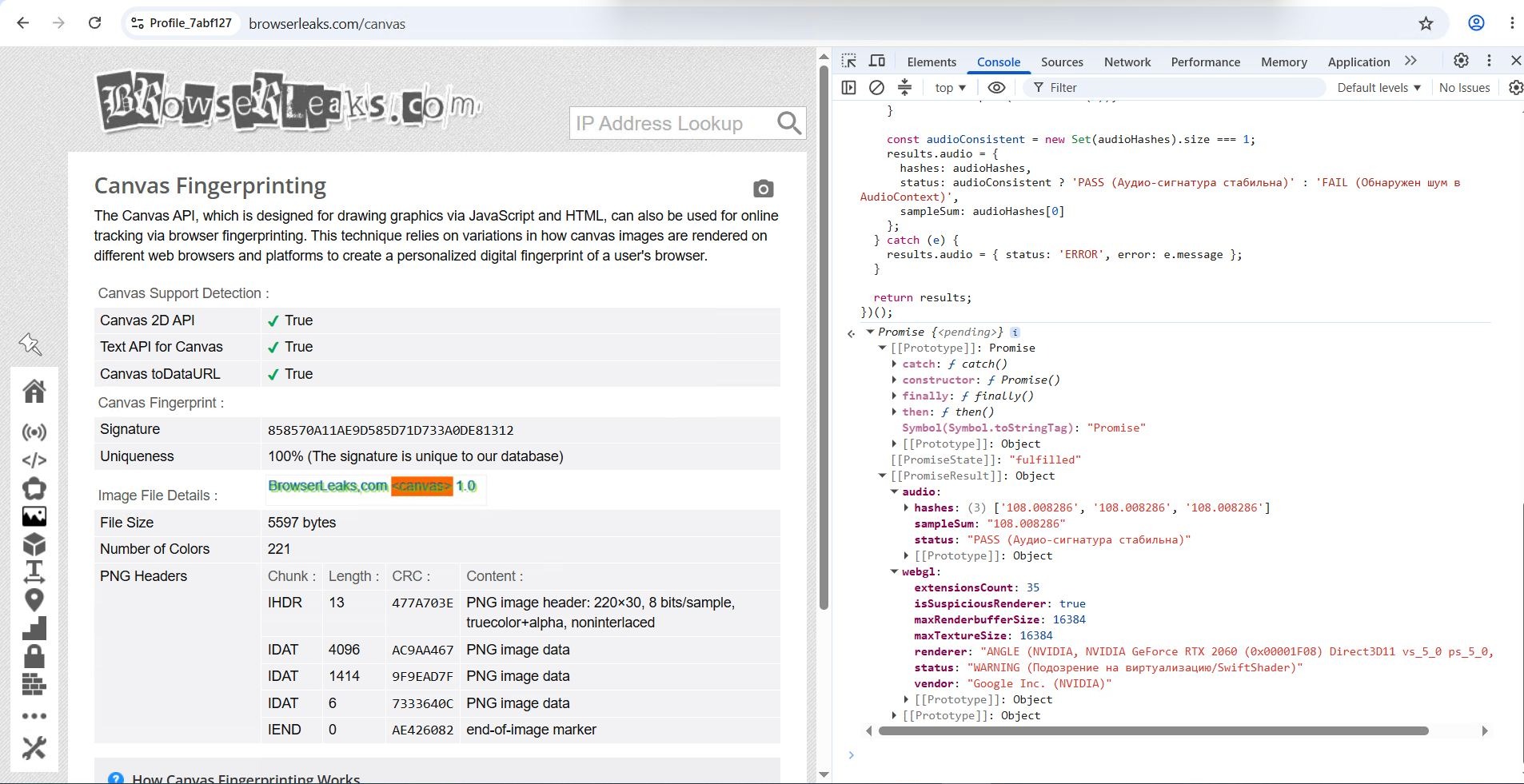Screen dimensions: 1524x784
Task: Switch to the Sources tab
Action: [1062, 62]
